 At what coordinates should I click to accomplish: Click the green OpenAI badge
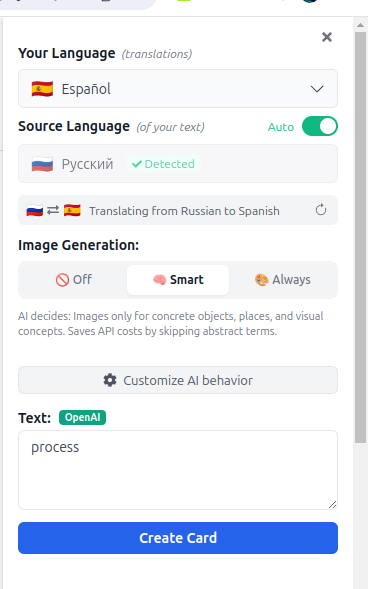pyautogui.click(x=82, y=417)
